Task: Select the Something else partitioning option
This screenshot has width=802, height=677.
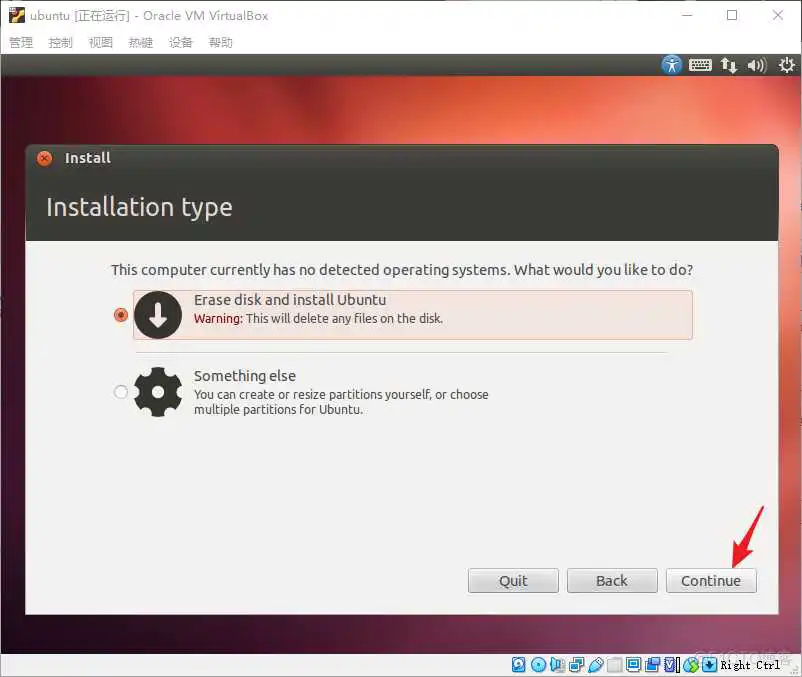Action: (121, 391)
